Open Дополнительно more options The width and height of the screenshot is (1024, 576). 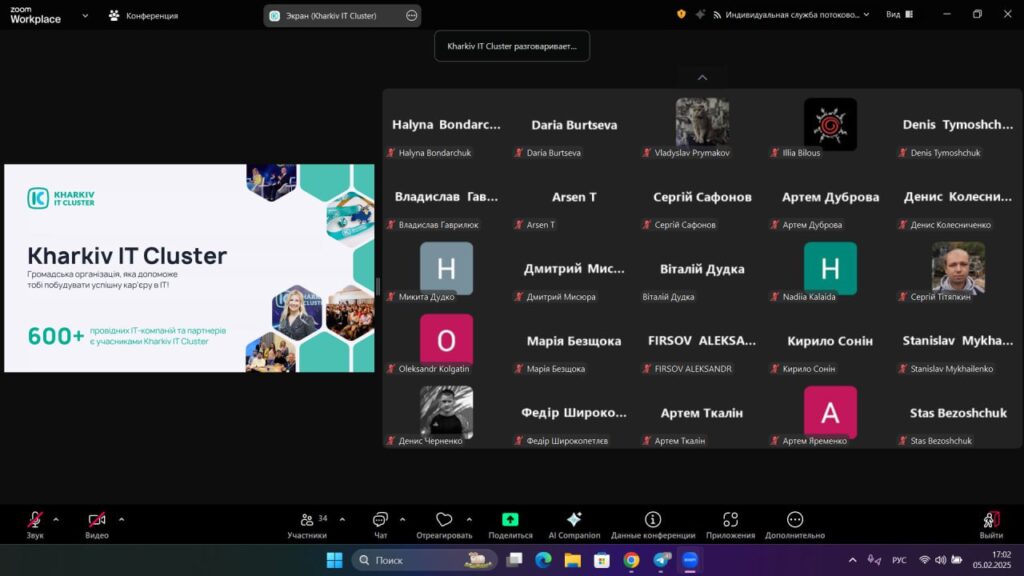point(795,525)
